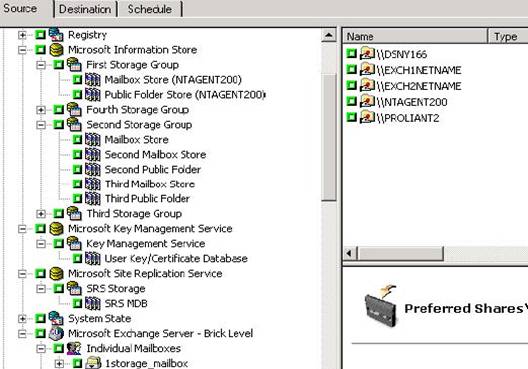Screen dimensions: 528x369
Task: Click the Public Folder Store (NTAGENT200) icon
Action: pos(92,95)
